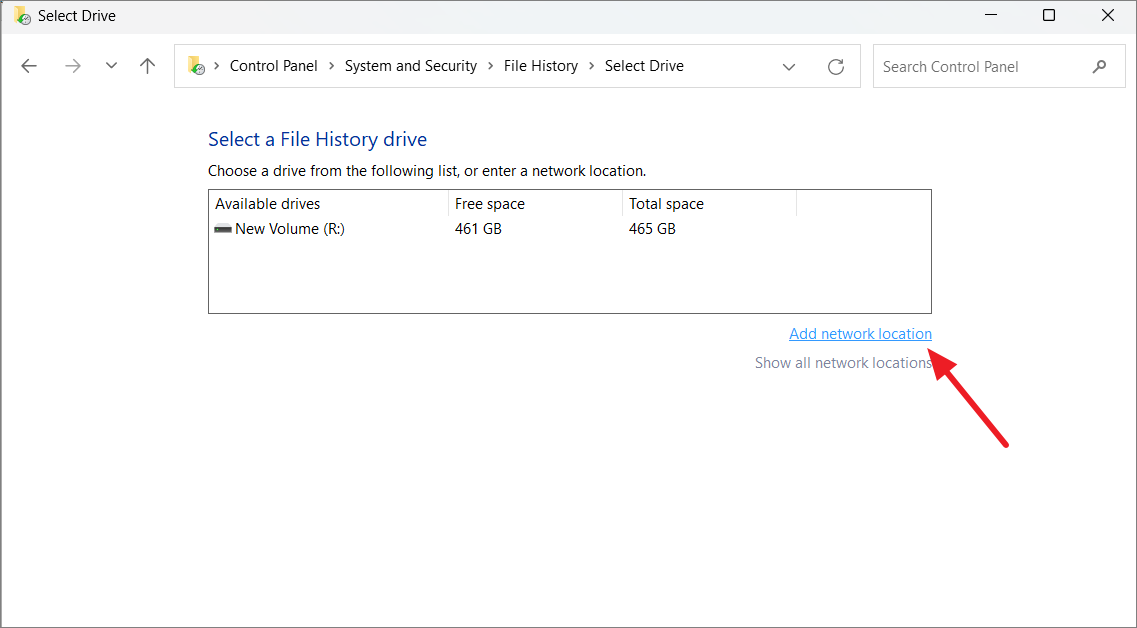1137x628 pixels.
Task: Navigate to System and Security breadcrumb
Action: pos(410,65)
